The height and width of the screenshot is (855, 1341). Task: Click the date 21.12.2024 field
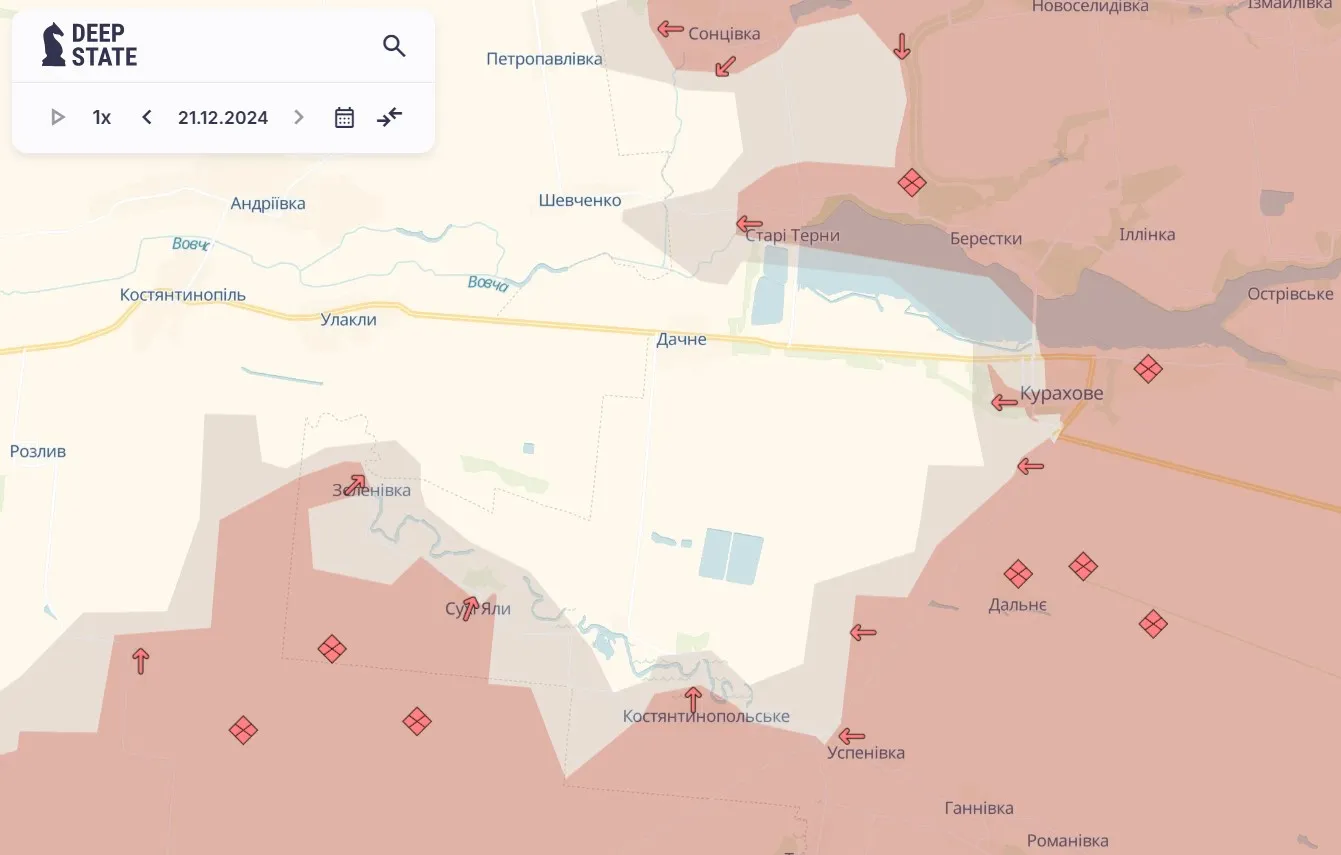pyautogui.click(x=222, y=117)
